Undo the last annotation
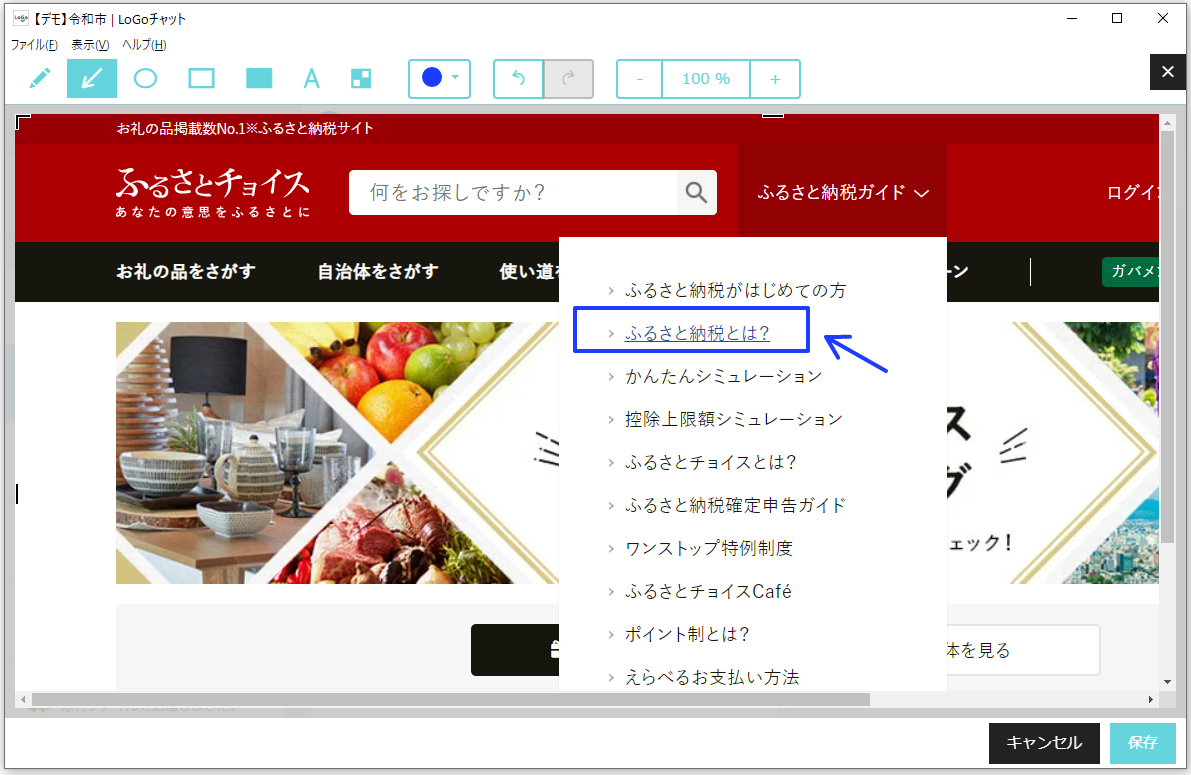Screen dimensions: 1191x775 pos(519,78)
